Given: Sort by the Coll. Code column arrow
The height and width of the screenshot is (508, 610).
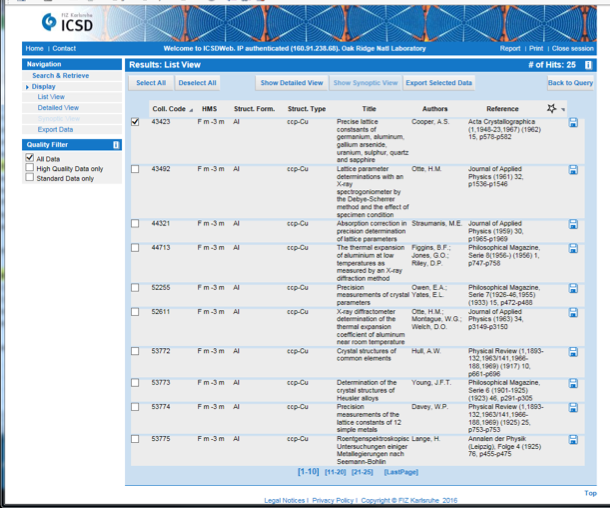Looking at the screenshot, I should click(191, 109).
